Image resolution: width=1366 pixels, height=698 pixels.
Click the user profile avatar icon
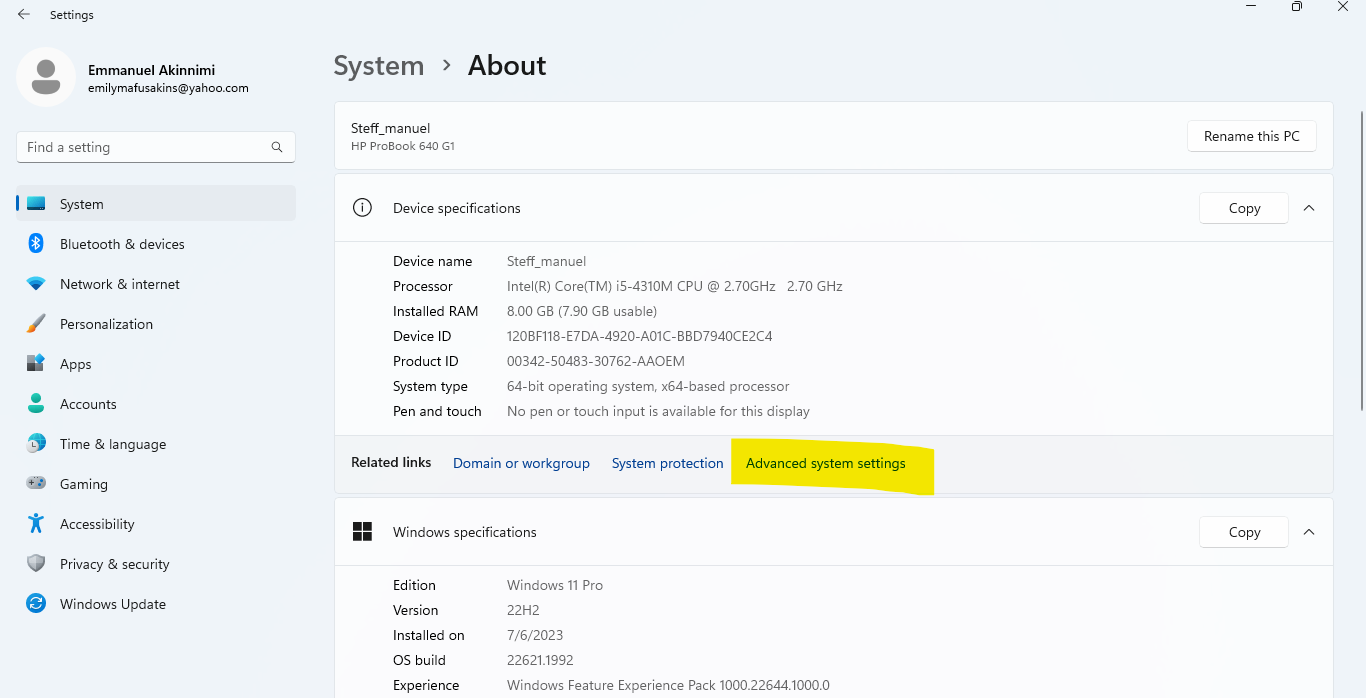click(46, 77)
